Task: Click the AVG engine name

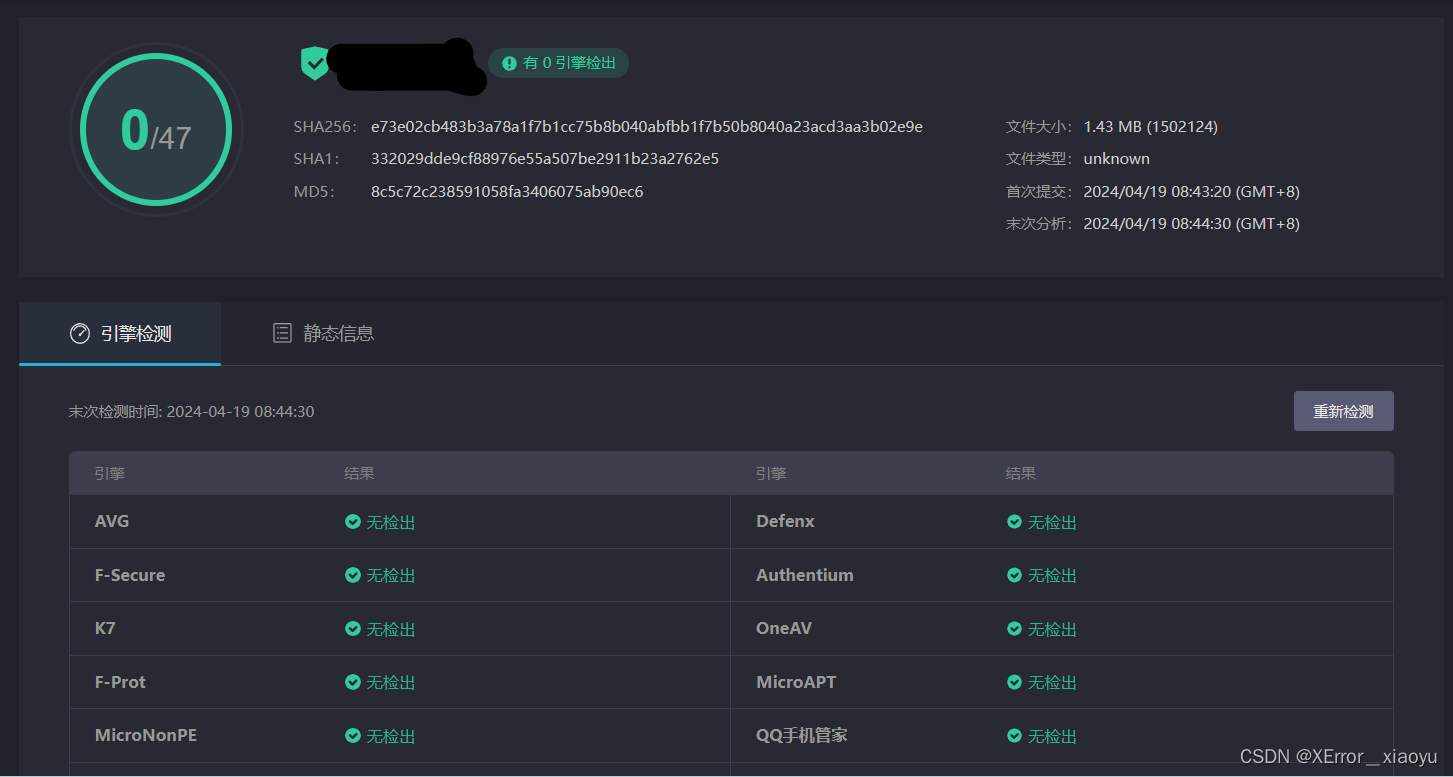Action: pos(112,521)
